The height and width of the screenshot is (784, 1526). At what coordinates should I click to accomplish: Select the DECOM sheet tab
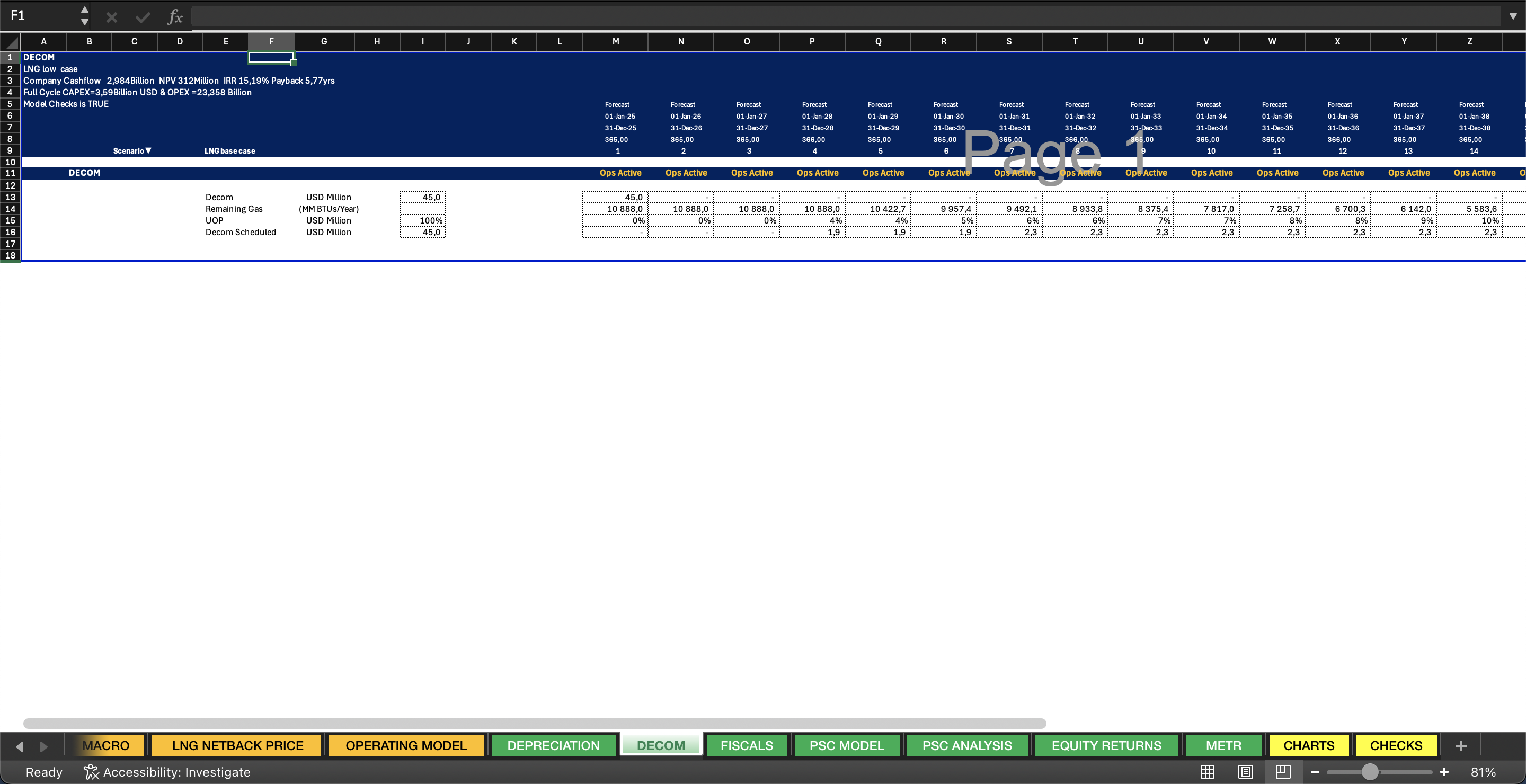661,745
